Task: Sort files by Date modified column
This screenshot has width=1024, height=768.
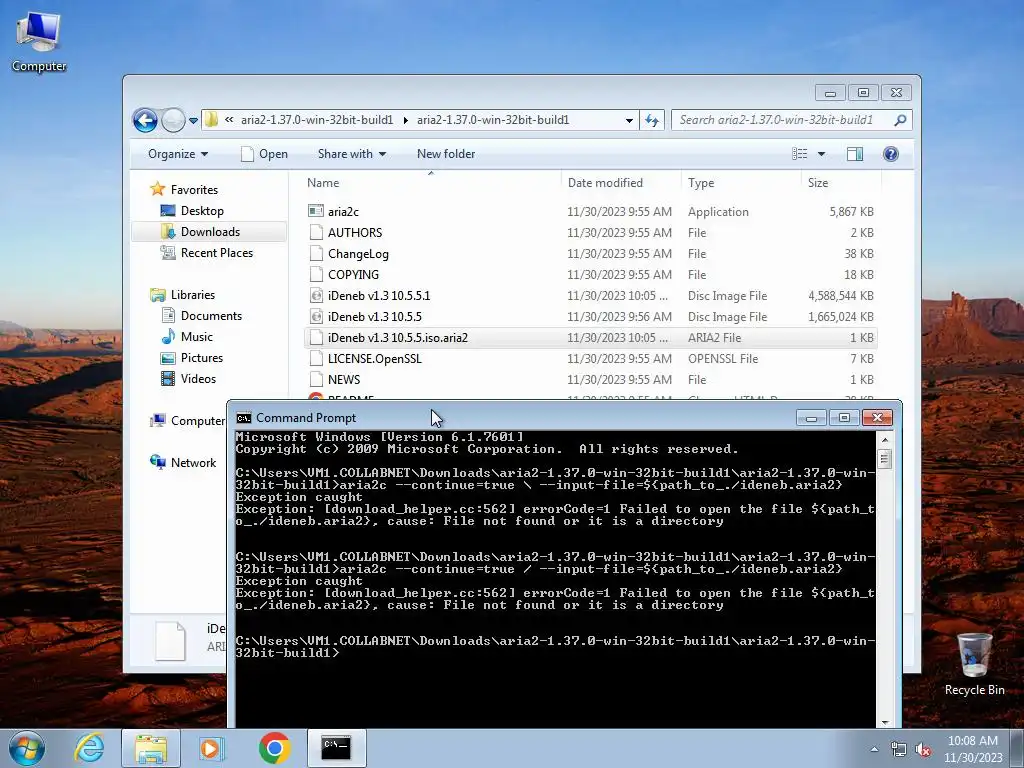Action: tap(620, 183)
